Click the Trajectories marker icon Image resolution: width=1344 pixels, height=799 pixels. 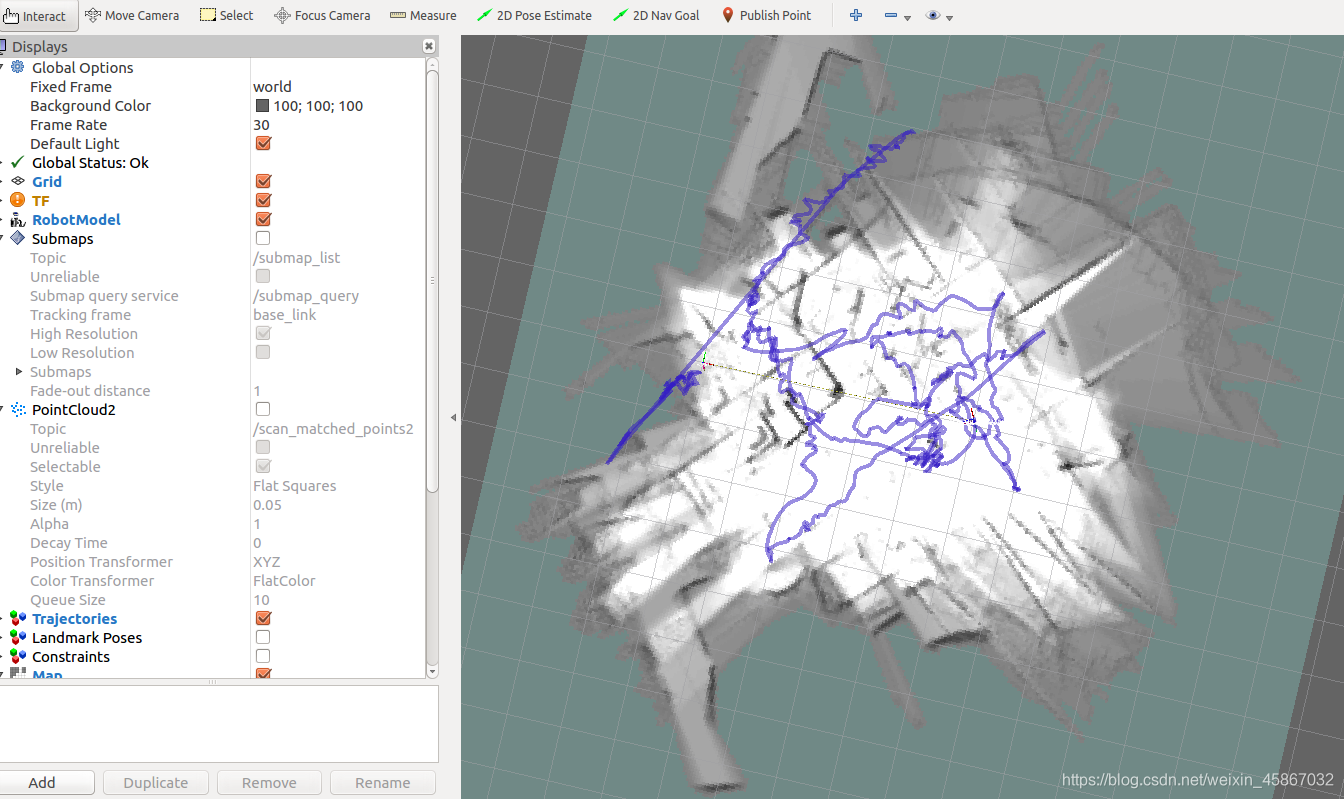coord(17,618)
